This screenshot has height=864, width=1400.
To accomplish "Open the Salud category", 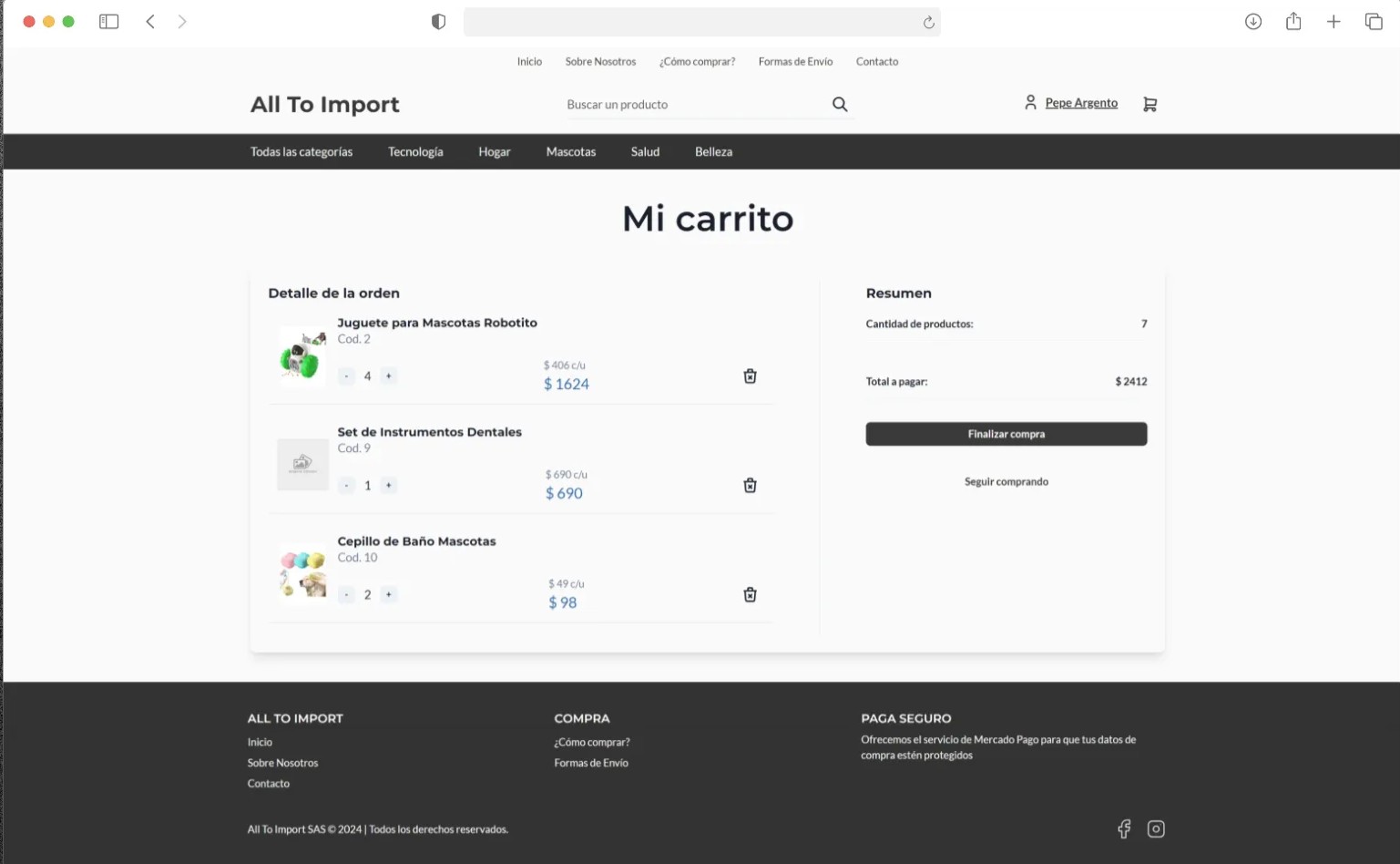I will [645, 152].
